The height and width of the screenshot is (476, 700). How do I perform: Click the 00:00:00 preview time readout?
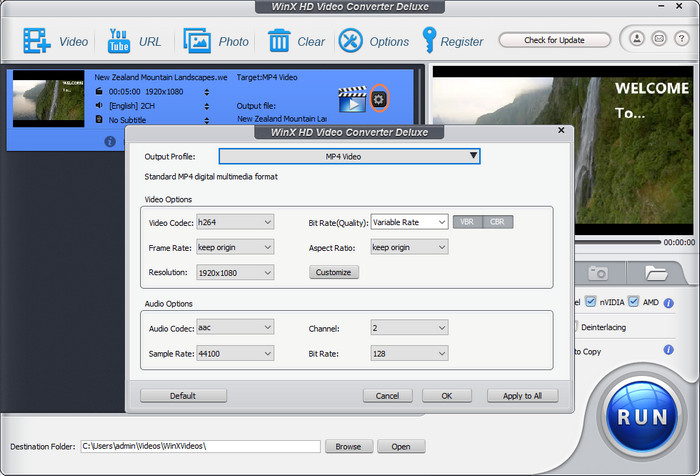pyautogui.click(x=679, y=242)
